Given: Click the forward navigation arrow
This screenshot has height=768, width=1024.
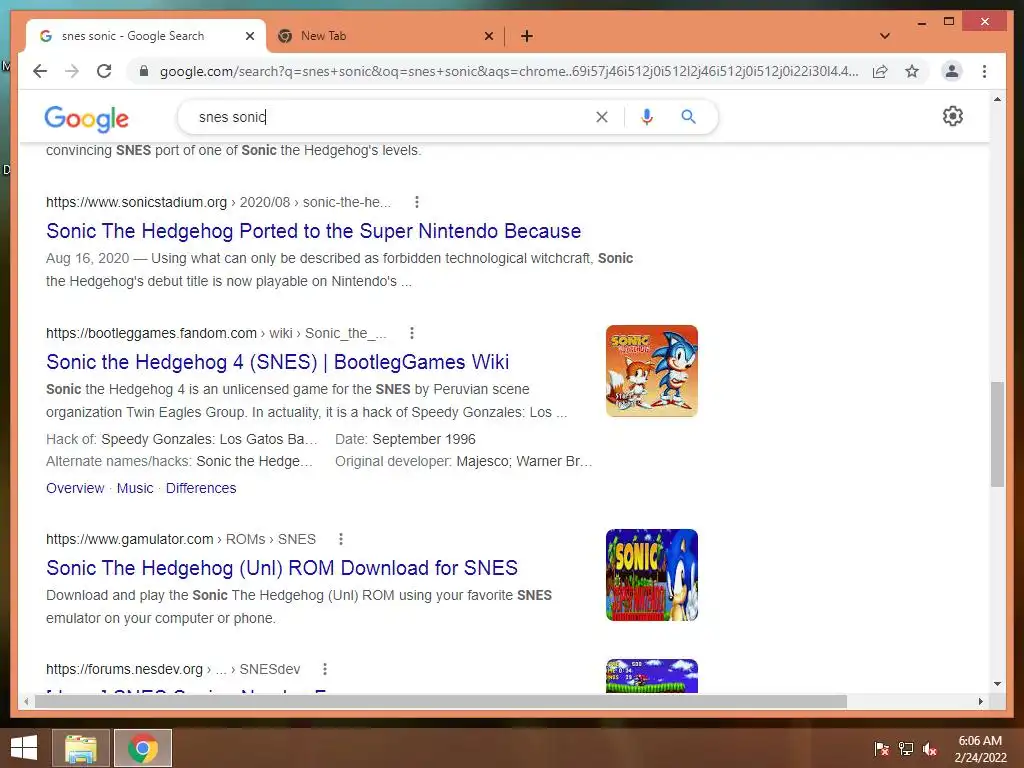Looking at the screenshot, I should (x=72, y=71).
